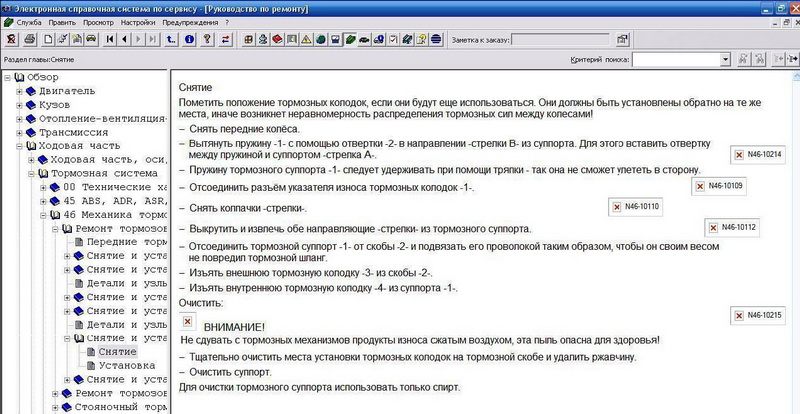Click the small car icon in toolbar
Viewport: 800px width, 414px height.
(x=91, y=39)
